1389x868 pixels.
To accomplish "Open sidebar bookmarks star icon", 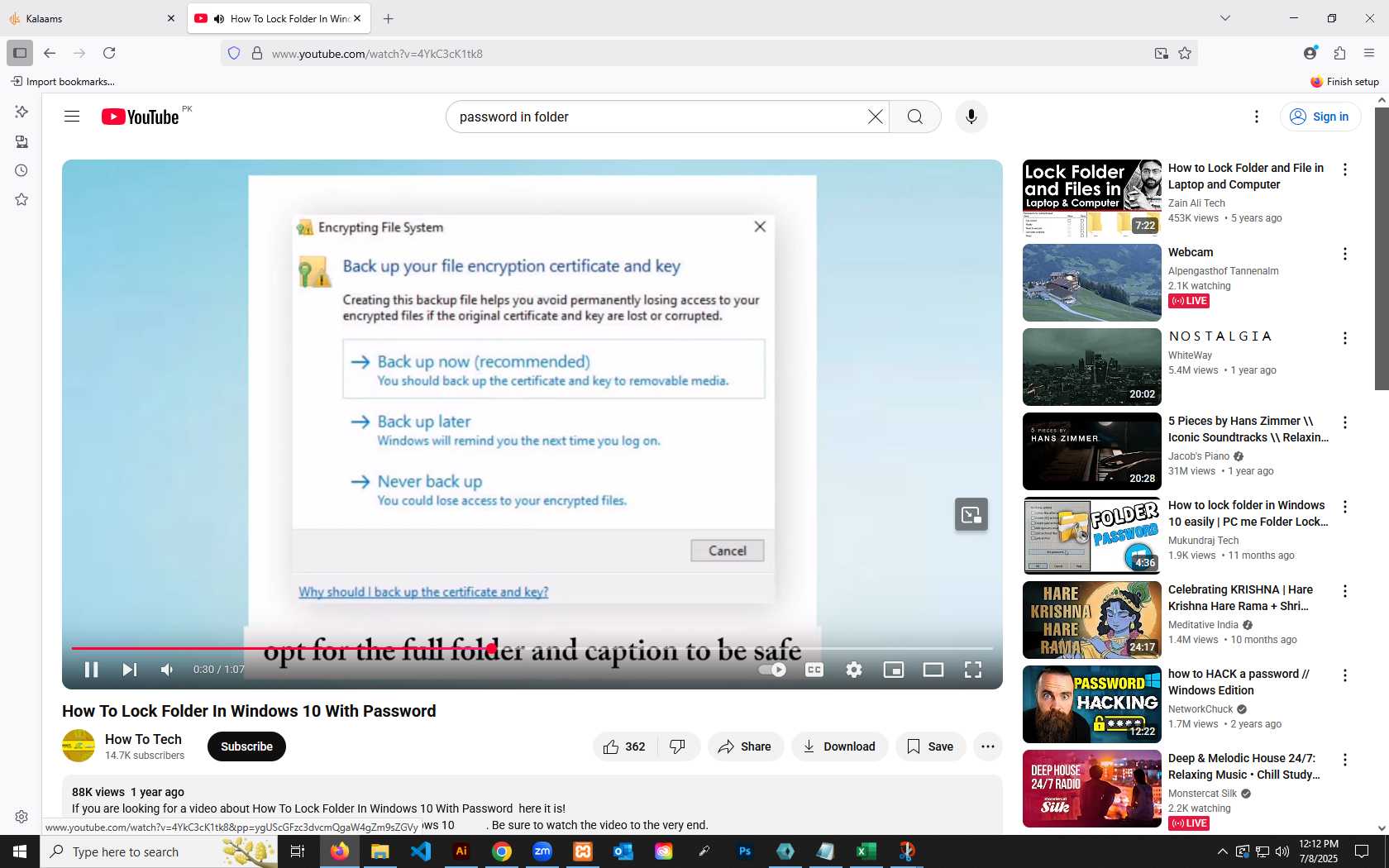I will click(21, 199).
